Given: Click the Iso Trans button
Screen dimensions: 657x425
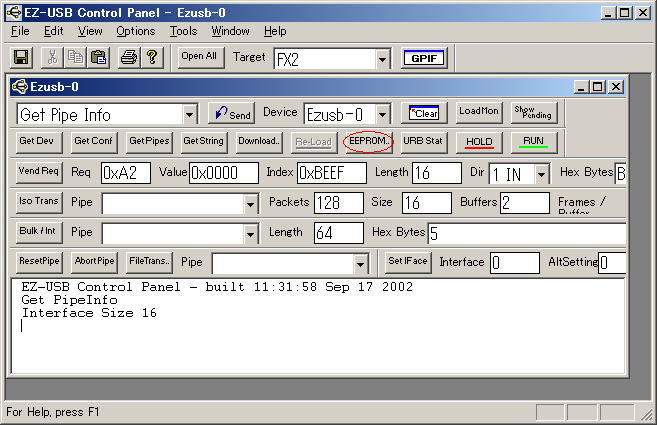Looking at the screenshot, I should (39, 202).
